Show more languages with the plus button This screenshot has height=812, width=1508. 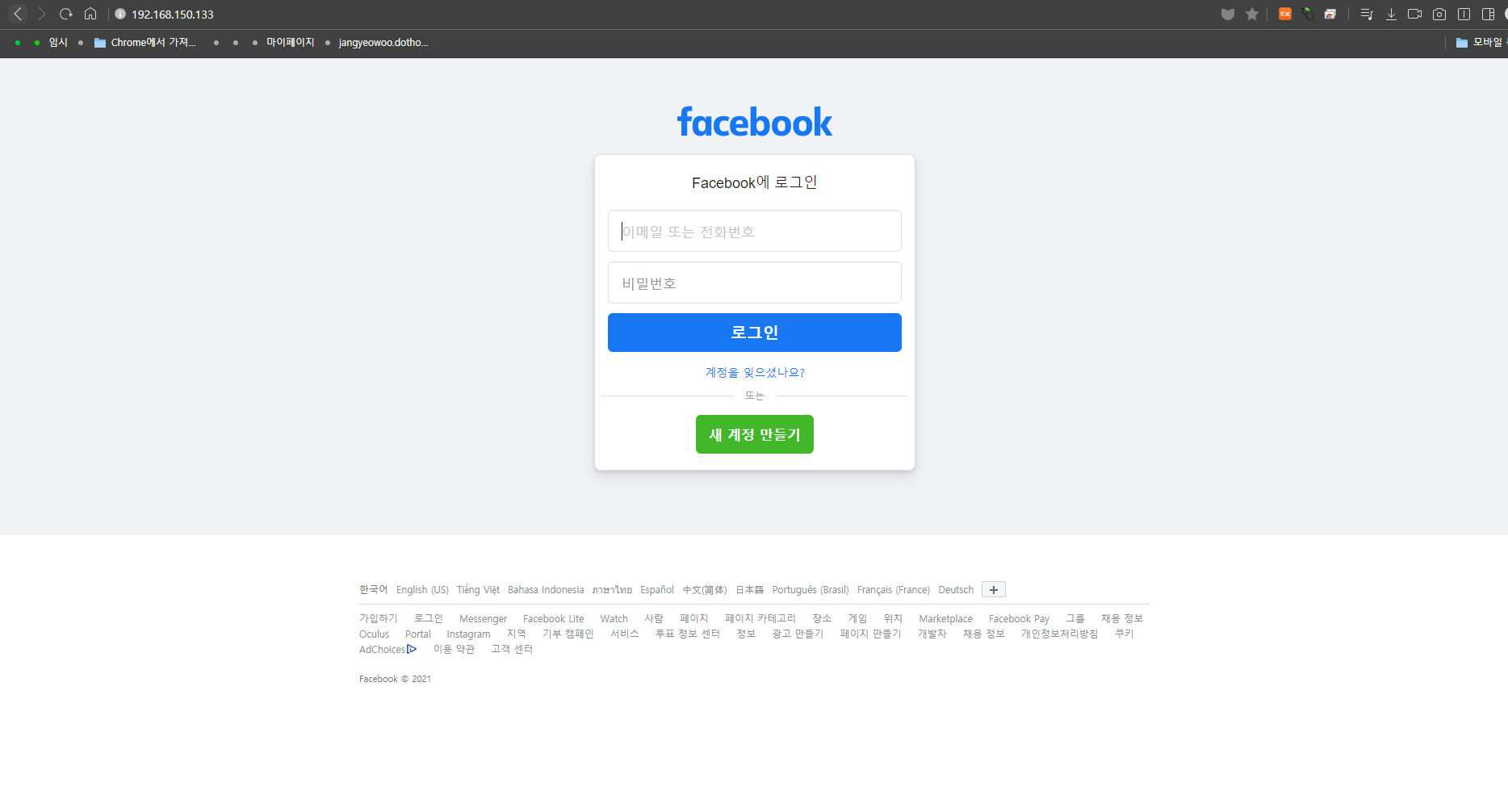994,590
